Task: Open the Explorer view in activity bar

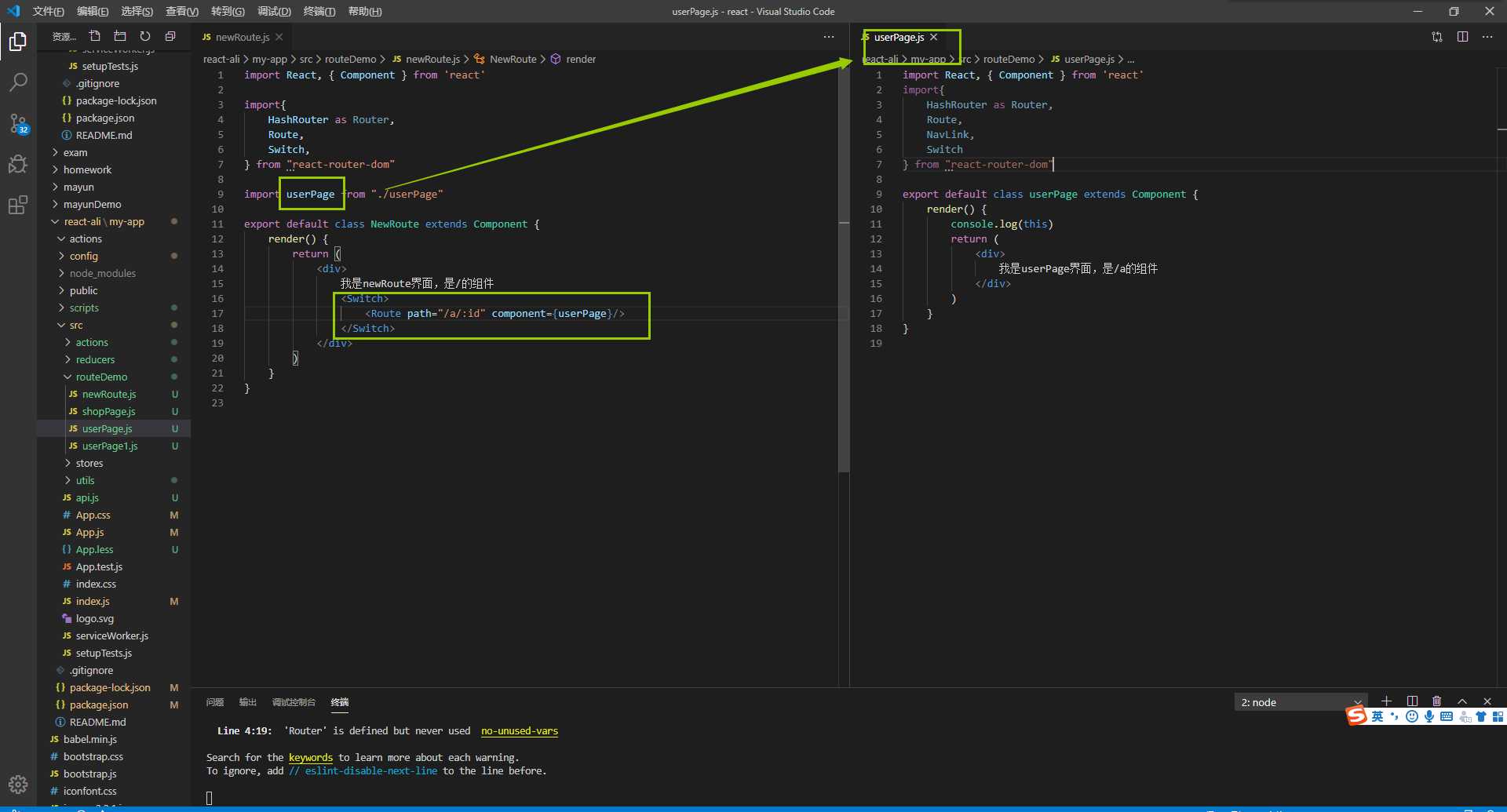Action: (x=18, y=41)
